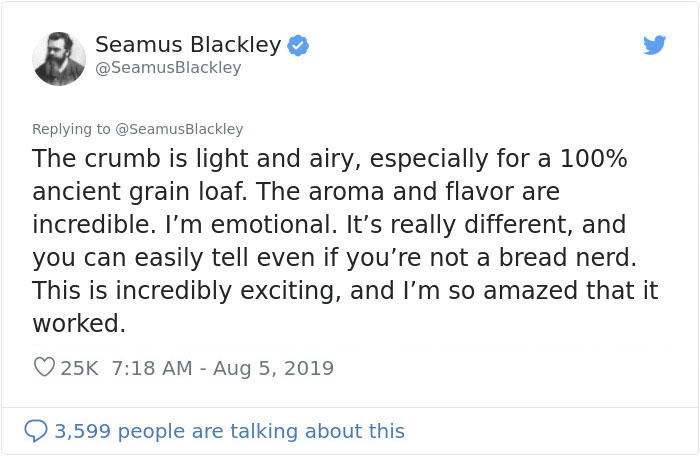Click the speech bubble reply icon
The image size is (700, 456).
[x=36, y=431]
